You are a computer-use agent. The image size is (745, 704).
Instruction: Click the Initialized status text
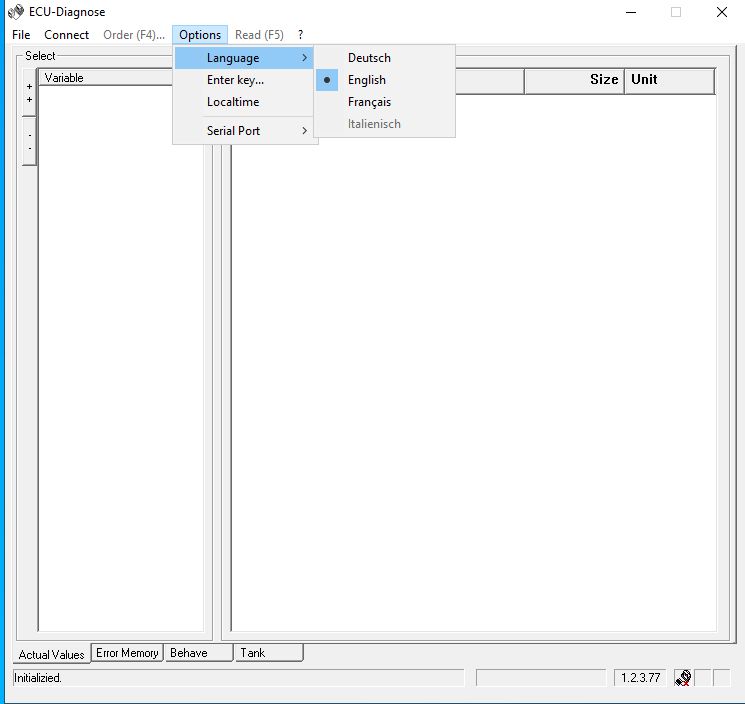(38, 677)
